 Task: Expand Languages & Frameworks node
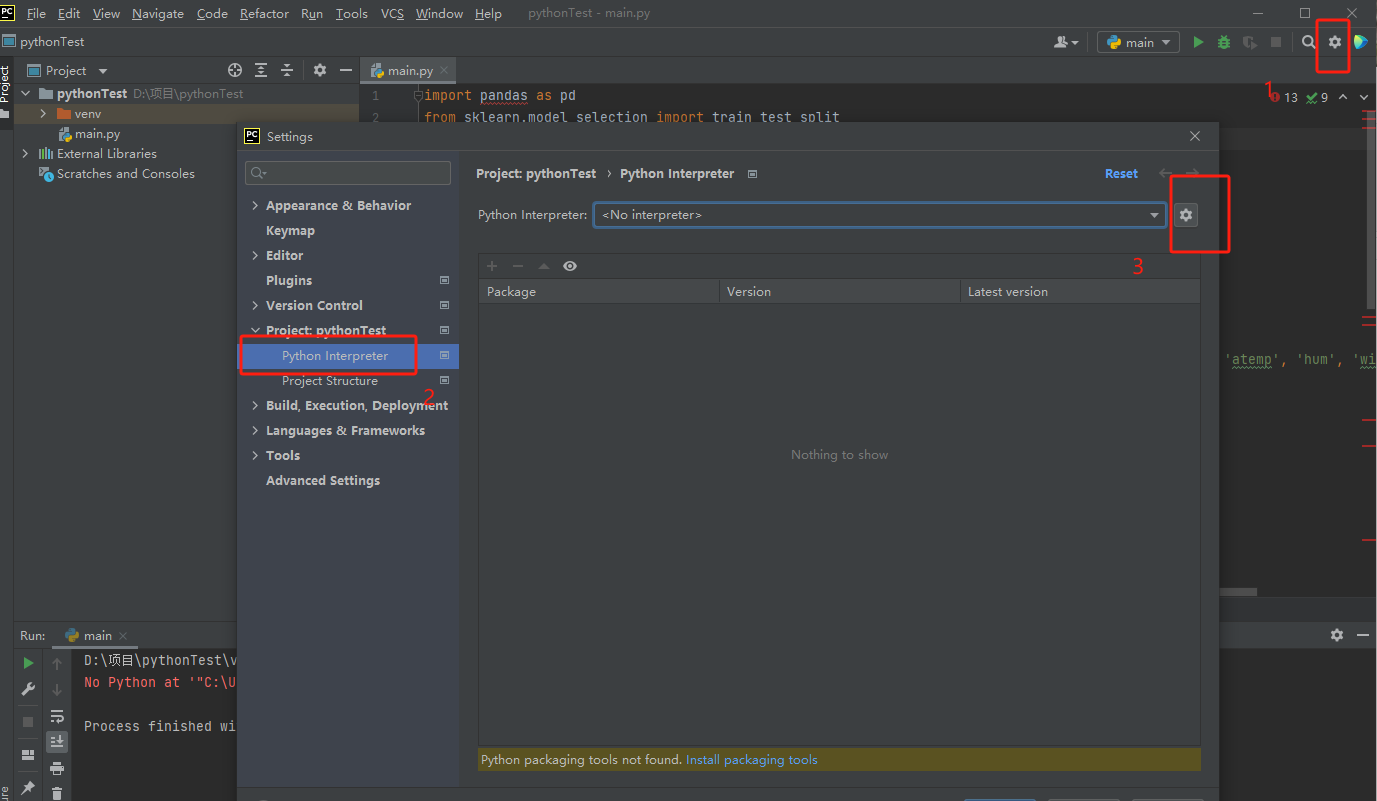(256, 430)
